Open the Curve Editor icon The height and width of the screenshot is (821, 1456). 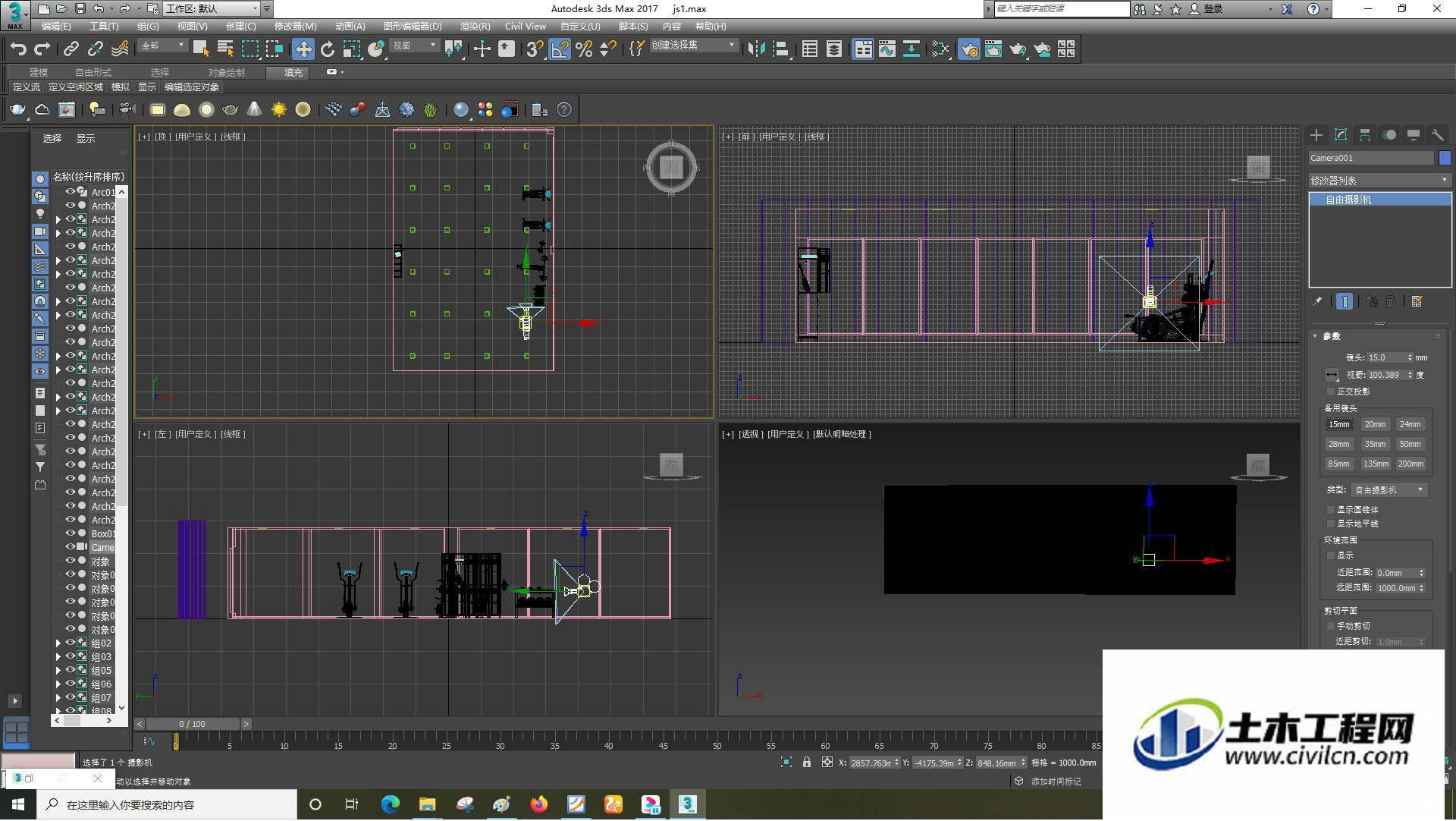[887, 49]
